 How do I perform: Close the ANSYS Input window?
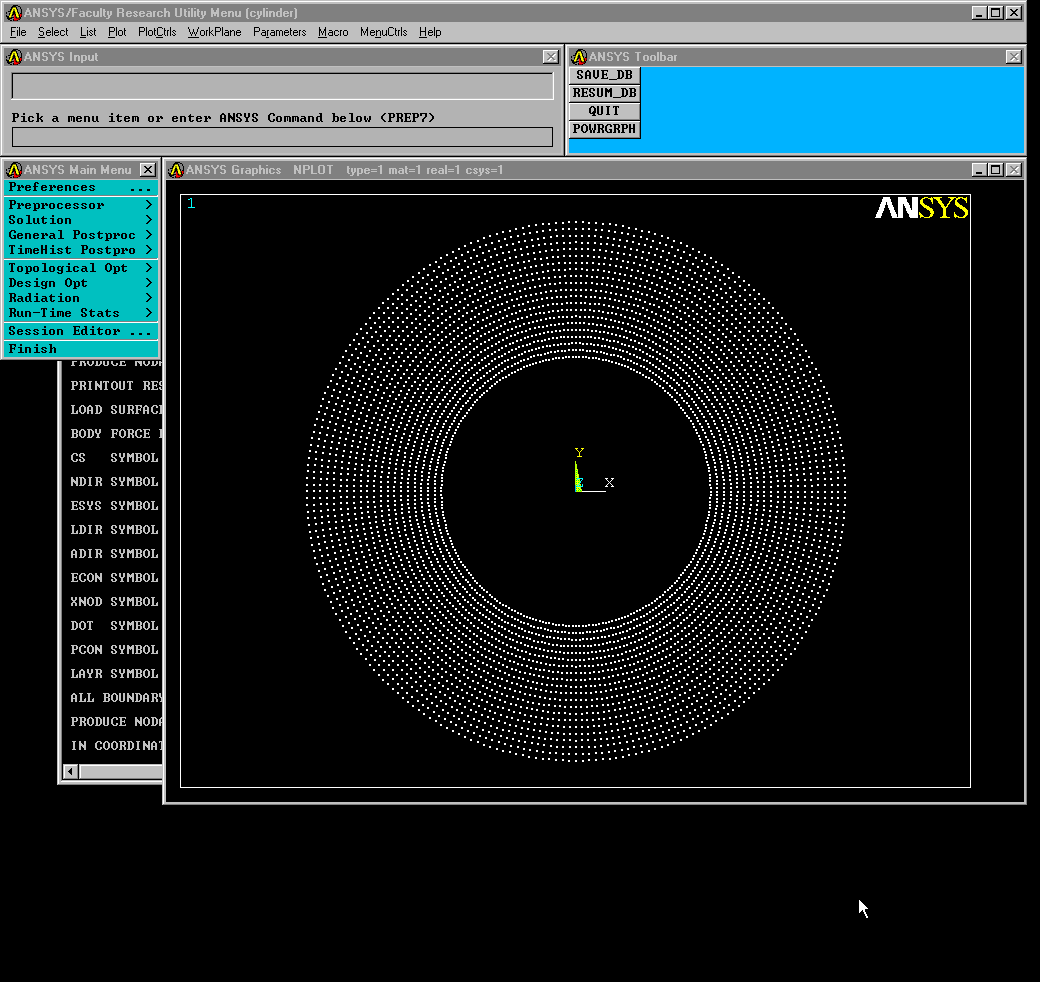551,57
